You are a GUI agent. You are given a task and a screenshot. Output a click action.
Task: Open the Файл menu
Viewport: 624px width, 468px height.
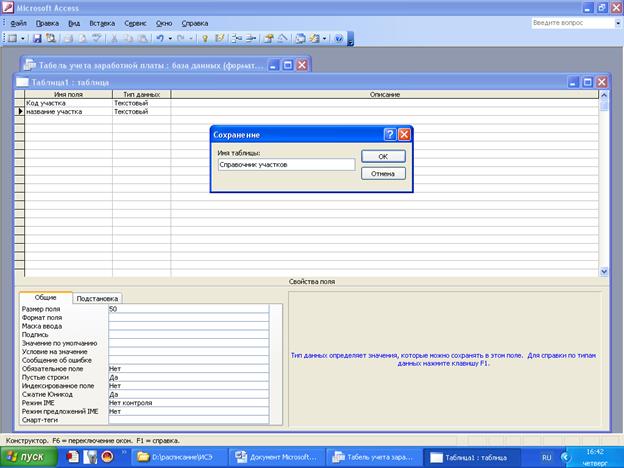coord(18,21)
